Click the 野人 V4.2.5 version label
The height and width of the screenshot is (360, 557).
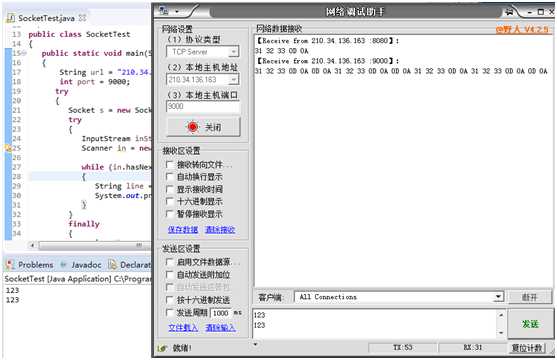(522, 29)
